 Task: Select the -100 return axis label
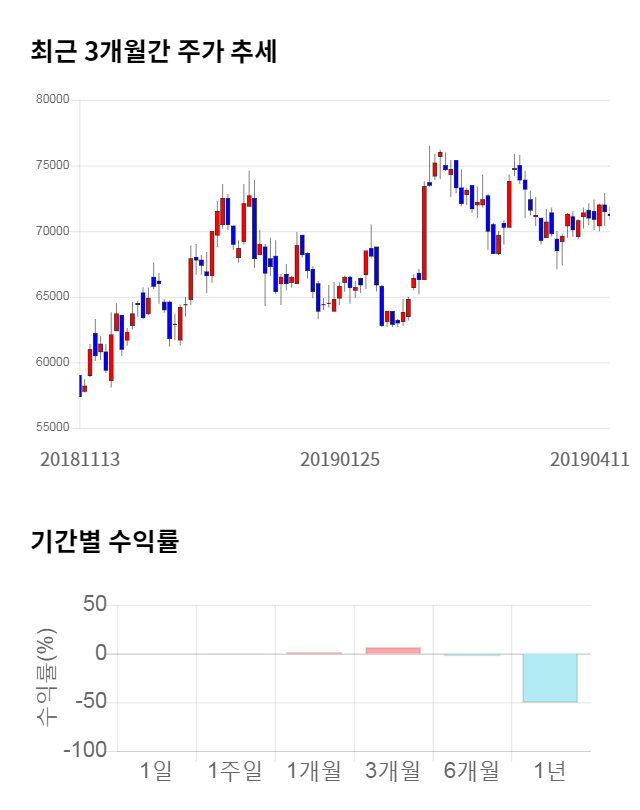[x=82, y=750]
